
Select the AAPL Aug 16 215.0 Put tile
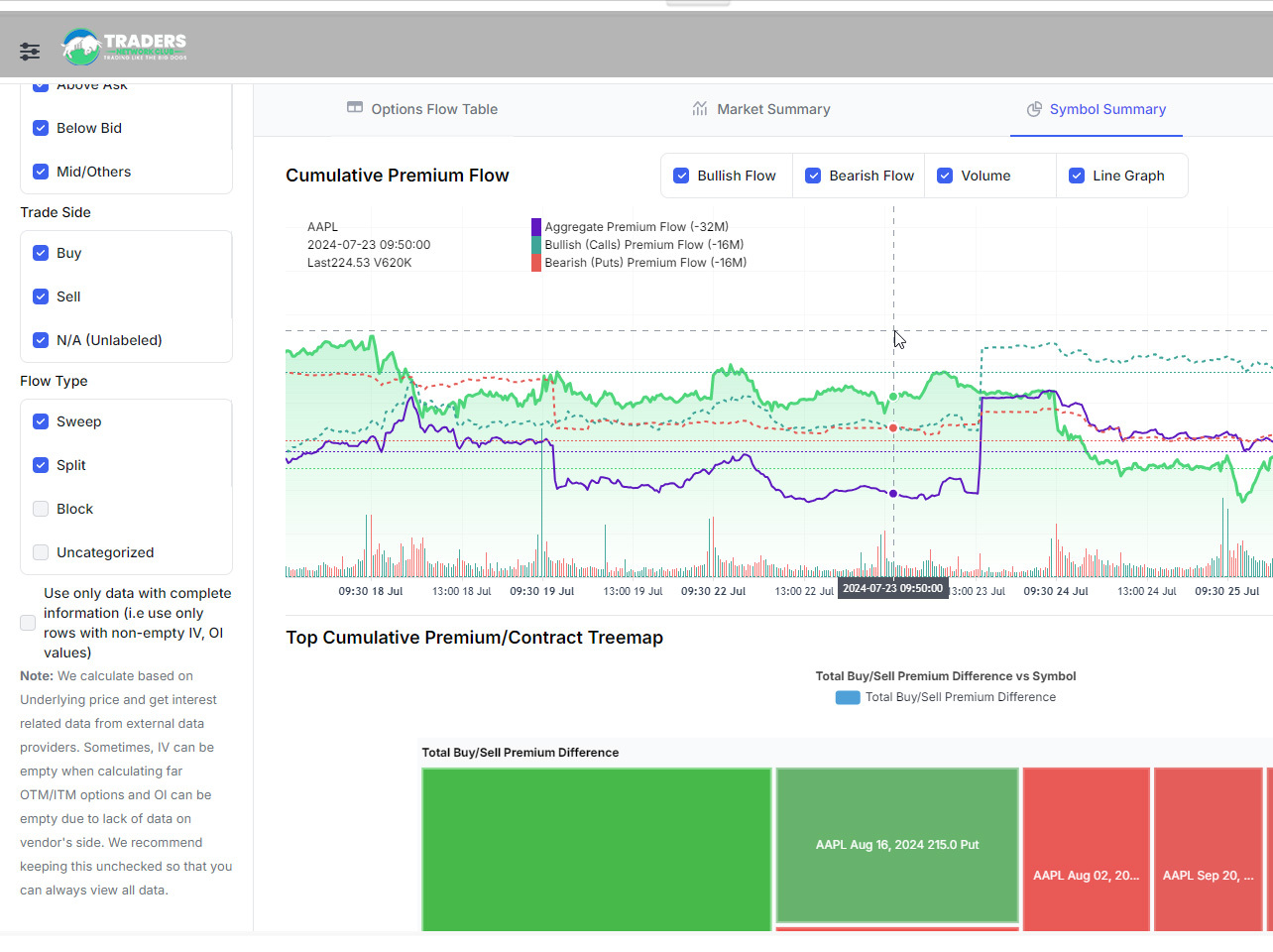(x=897, y=845)
